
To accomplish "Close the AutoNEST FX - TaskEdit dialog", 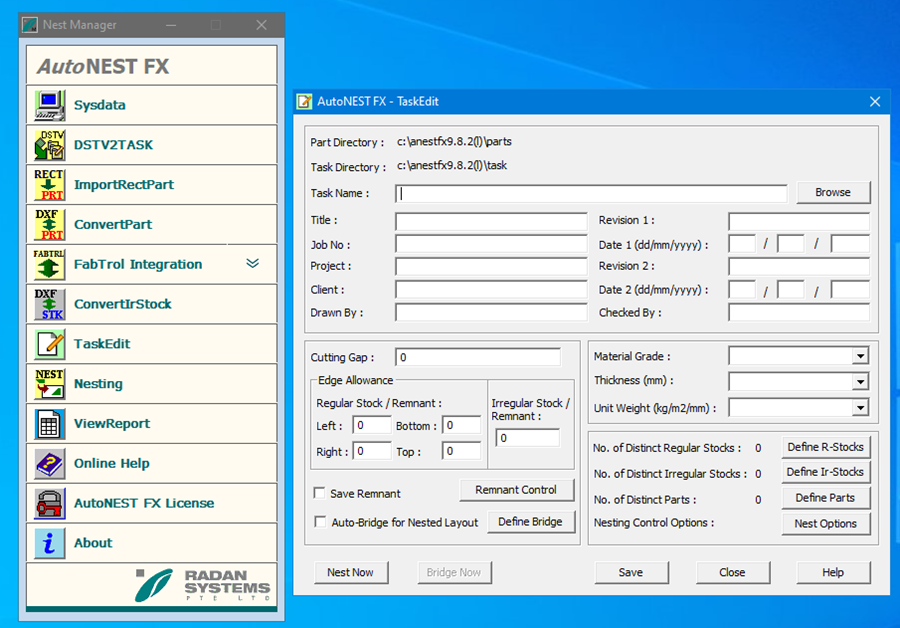I will 875,102.
